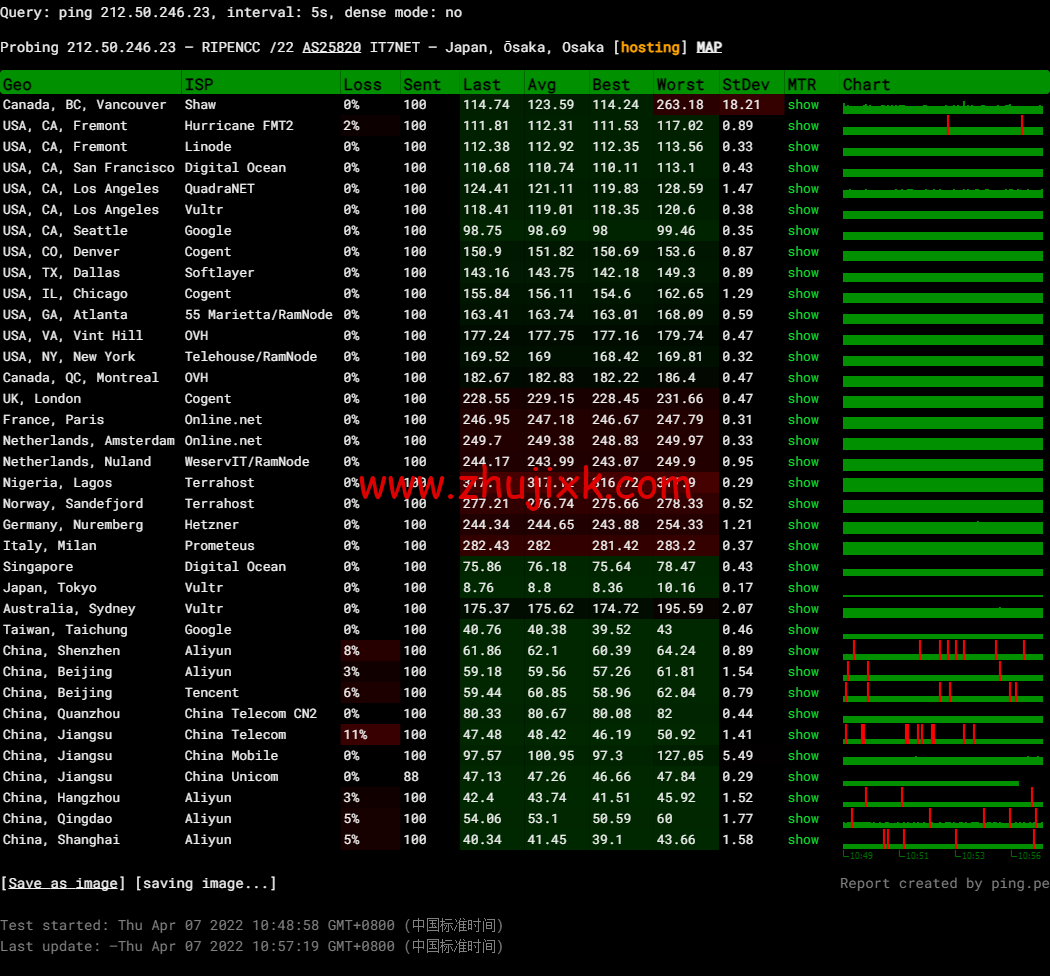The image size is (1050, 976).
Task: Show MTR for UK London Cogent
Action: (x=803, y=399)
